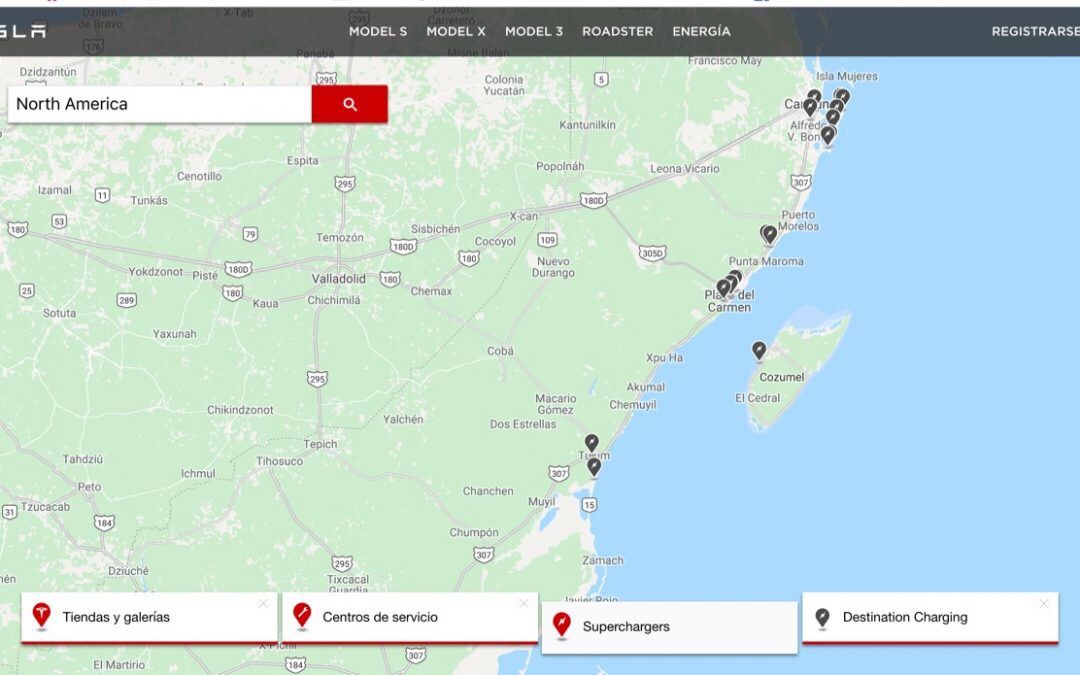Select the charger pin near Puerto Morelos
The width and height of the screenshot is (1080, 675).
[x=769, y=235]
